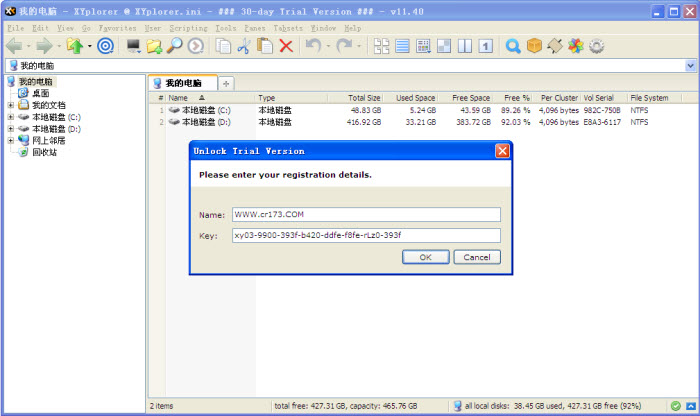Open the Back history dropdown arrow
700x416 pixels.
click(29, 46)
